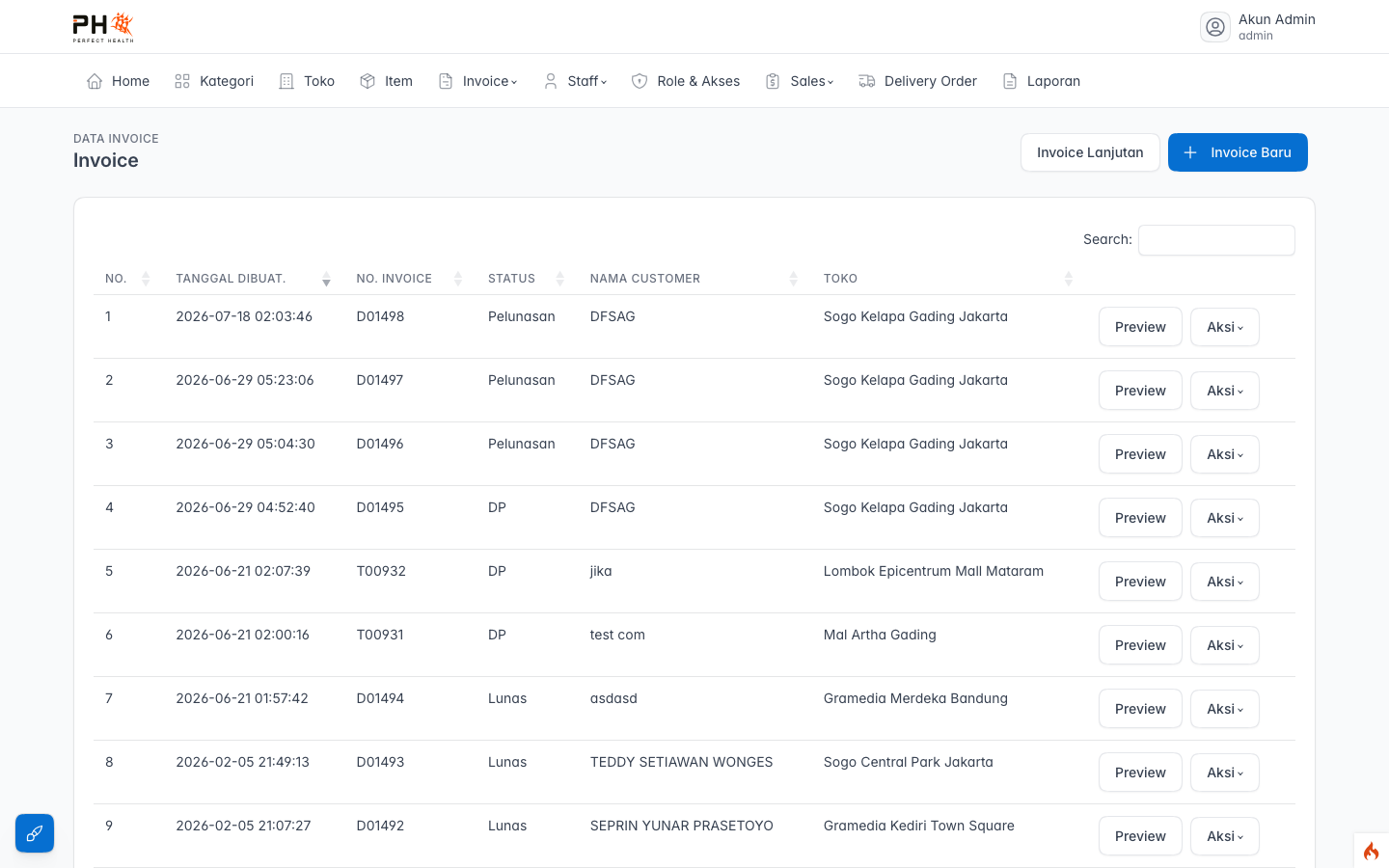Image resolution: width=1389 pixels, height=868 pixels.
Task: Open the Akun Admin user avatar icon
Action: click(1215, 27)
